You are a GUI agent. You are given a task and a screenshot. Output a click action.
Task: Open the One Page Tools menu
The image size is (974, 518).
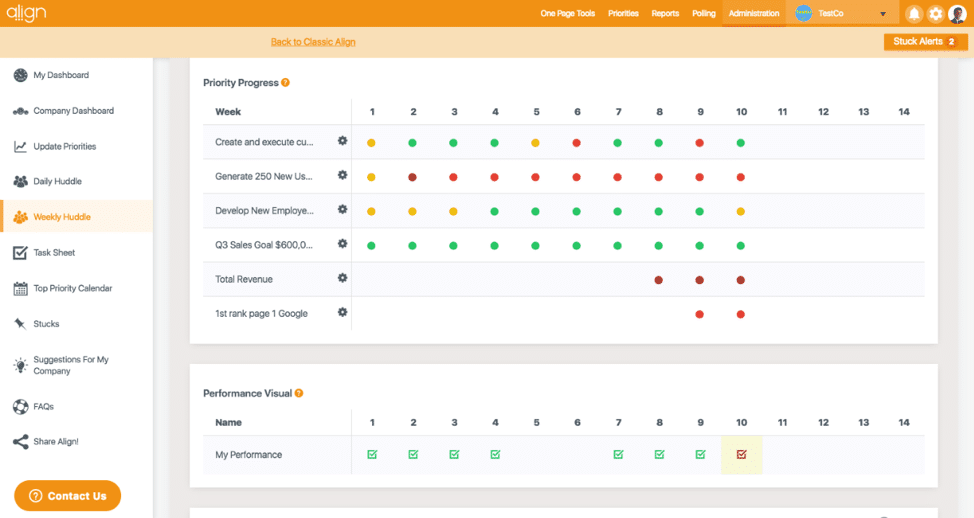point(568,13)
